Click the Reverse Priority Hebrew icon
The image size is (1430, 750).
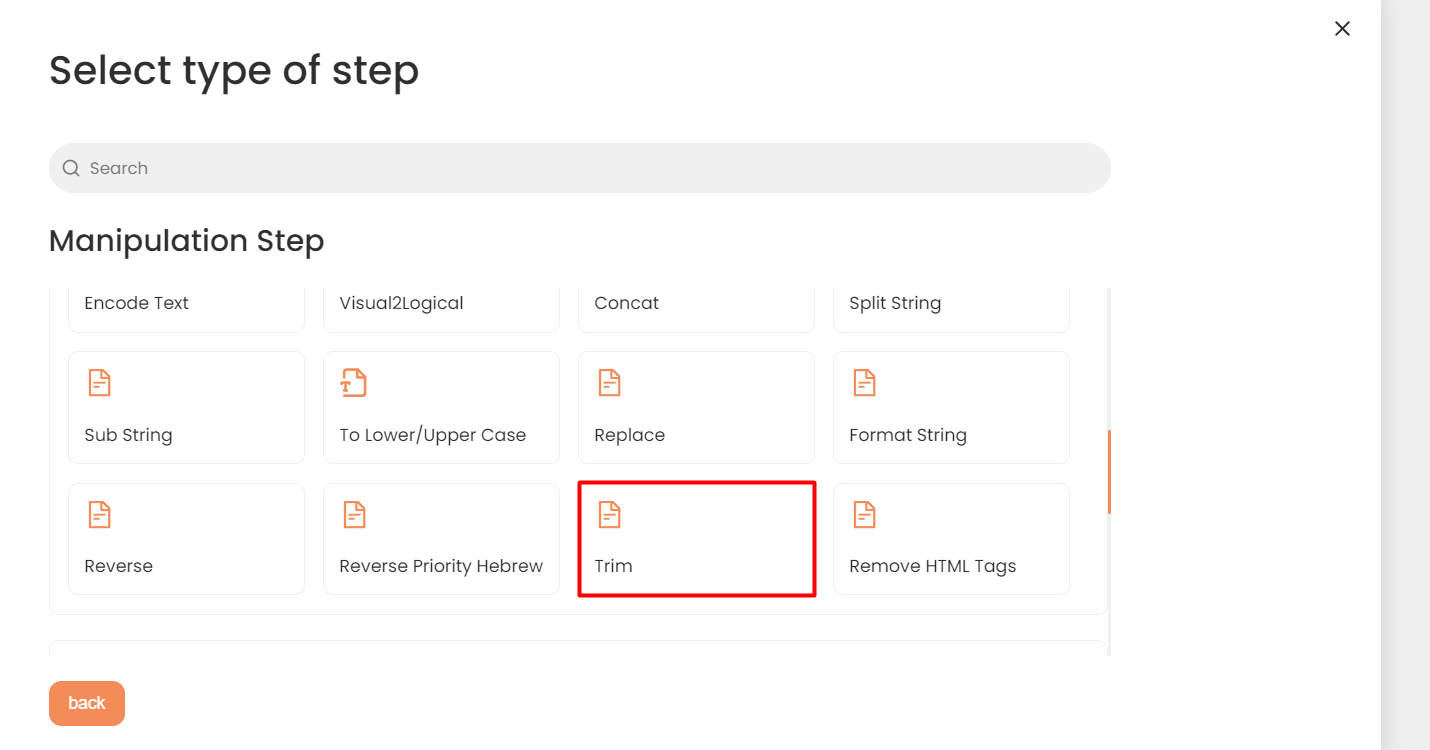coord(355,515)
